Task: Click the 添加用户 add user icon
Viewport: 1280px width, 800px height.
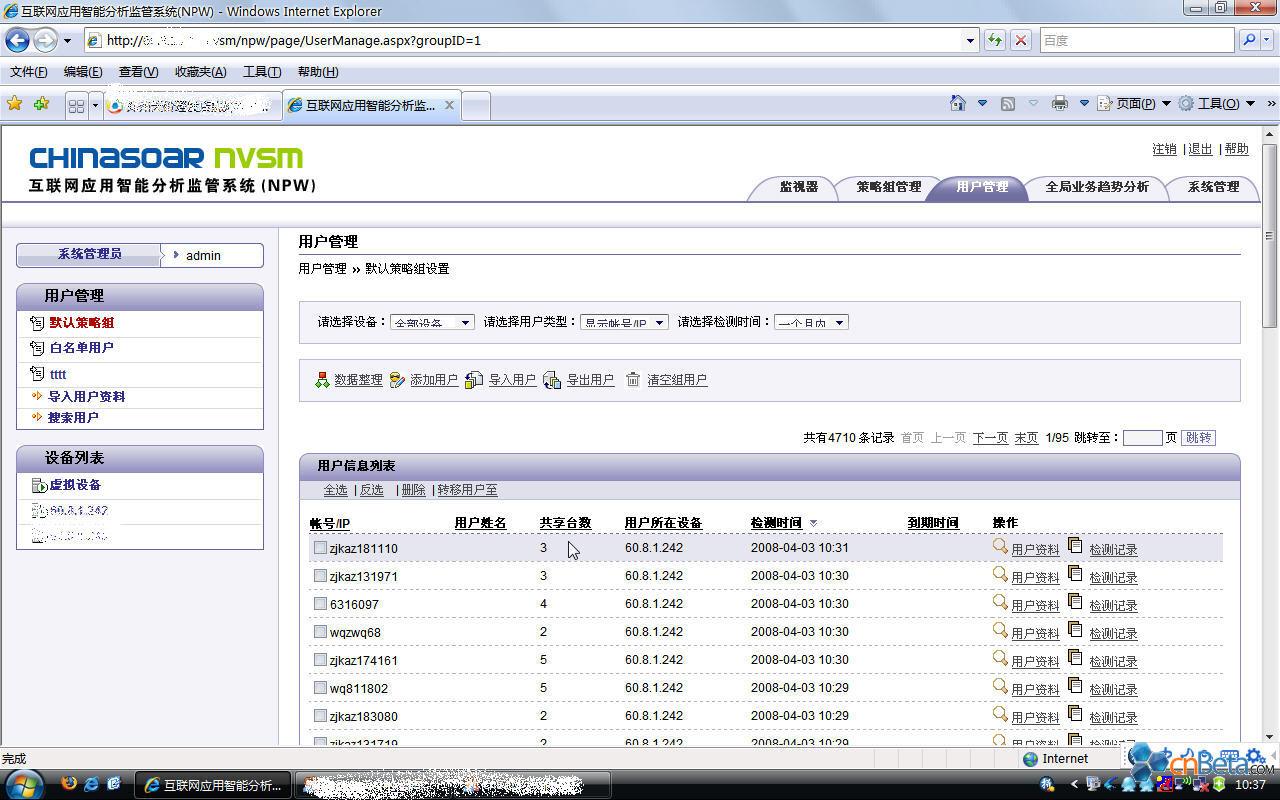Action: click(x=397, y=380)
